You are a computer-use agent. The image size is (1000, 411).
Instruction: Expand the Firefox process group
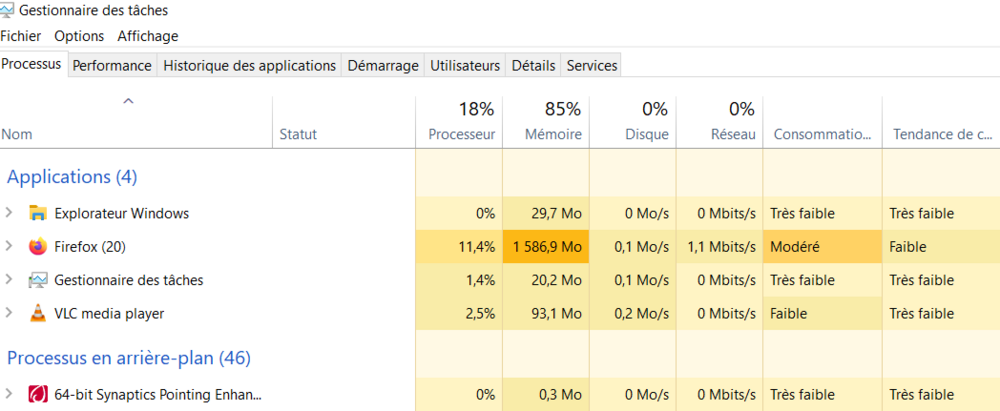coord(10,246)
